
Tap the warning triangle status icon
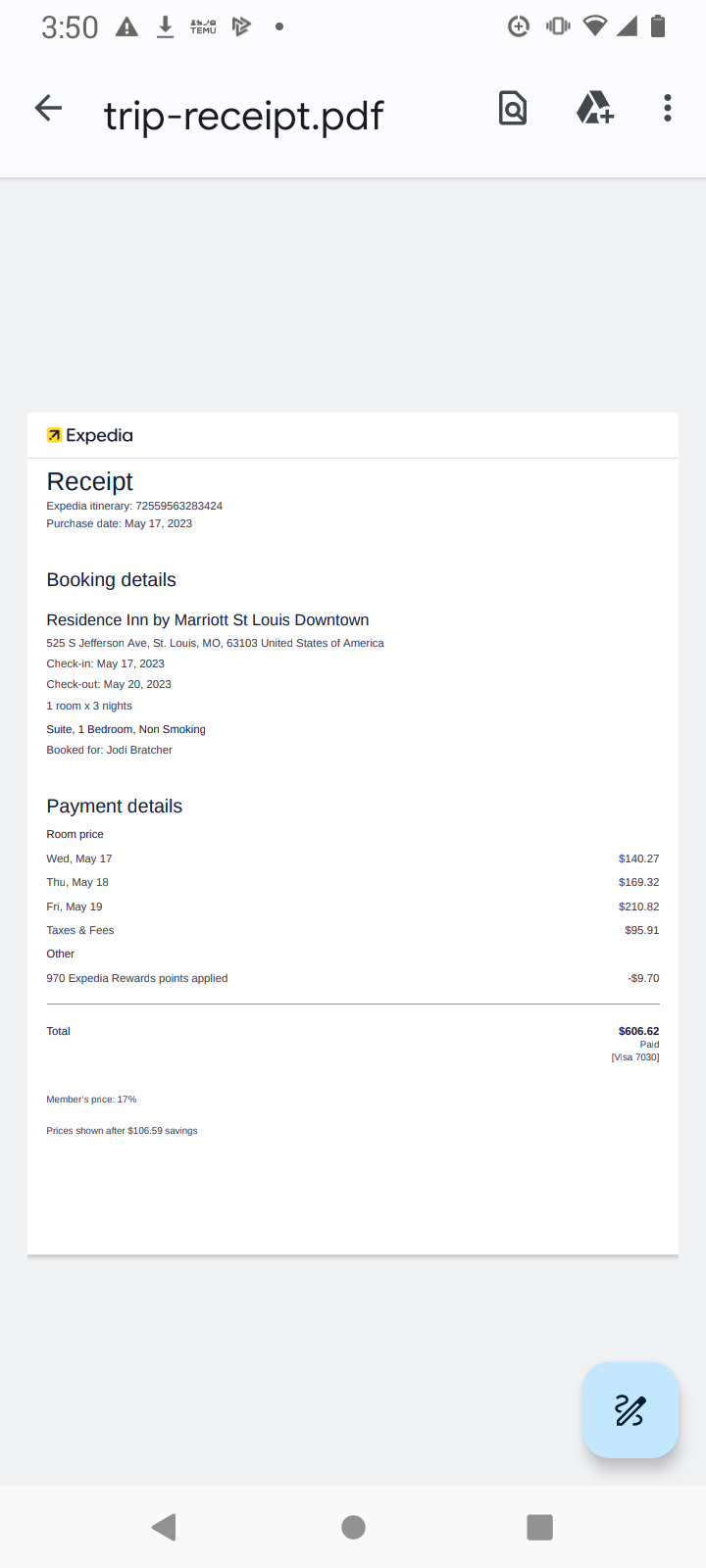(126, 27)
